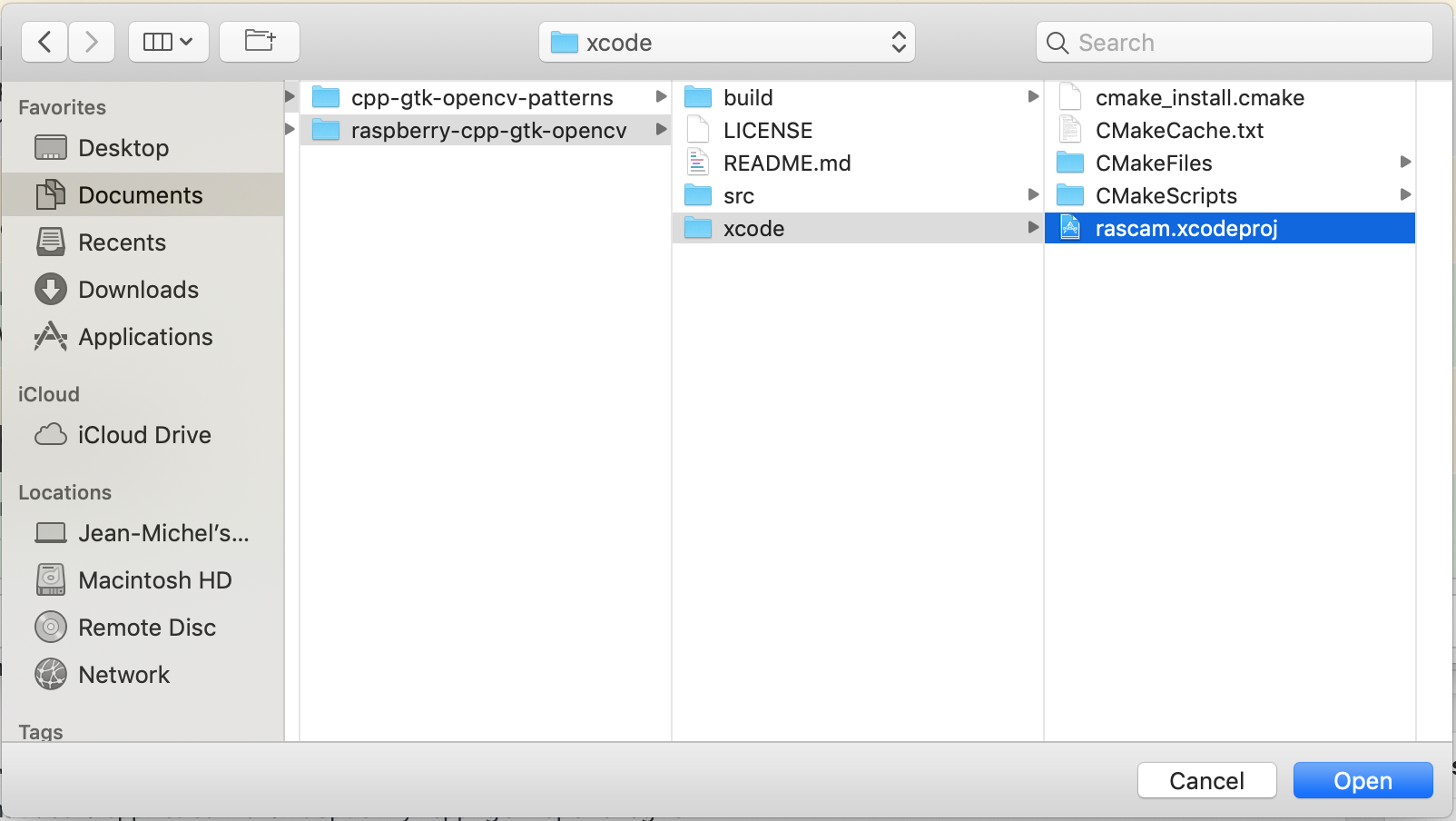Select rascam.xcodeproj file

pyautogui.click(x=1230, y=228)
